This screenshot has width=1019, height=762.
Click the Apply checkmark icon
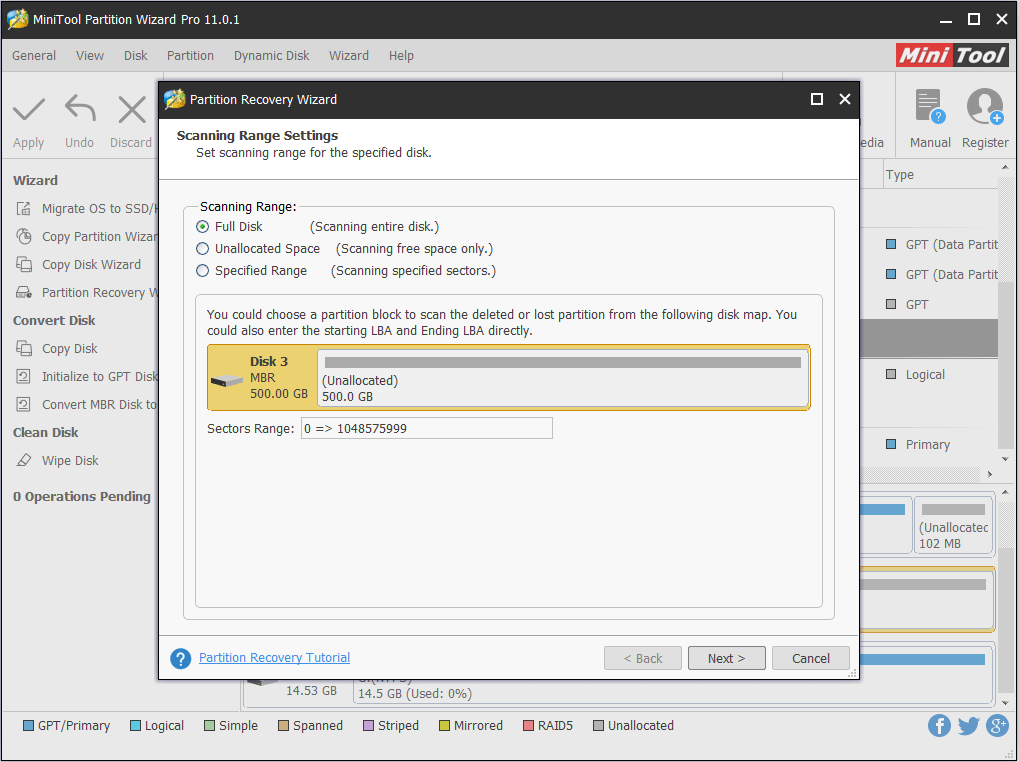[x=29, y=110]
